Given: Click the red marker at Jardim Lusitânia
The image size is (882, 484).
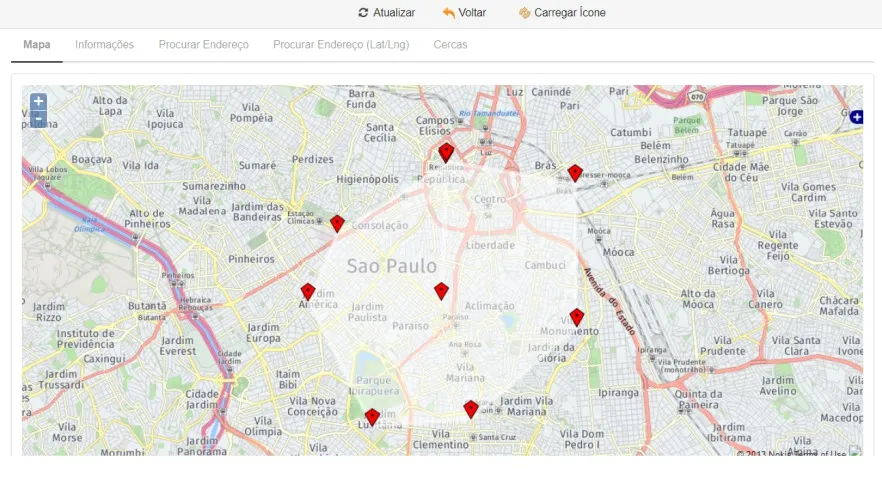Looking at the screenshot, I should tap(372, 417).
